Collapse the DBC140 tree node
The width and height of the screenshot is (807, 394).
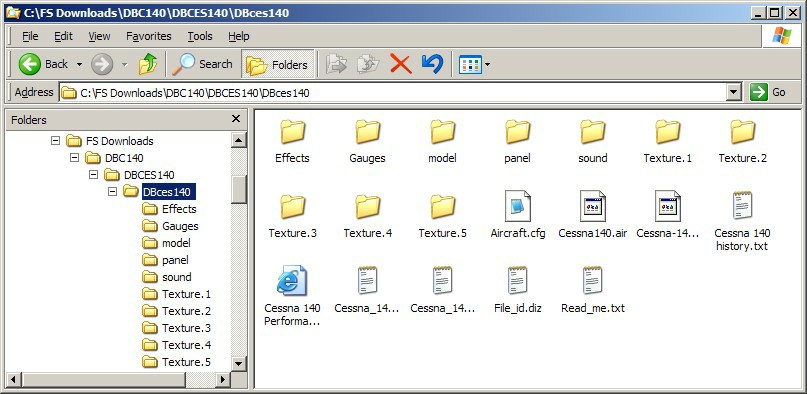click(75, 157)
